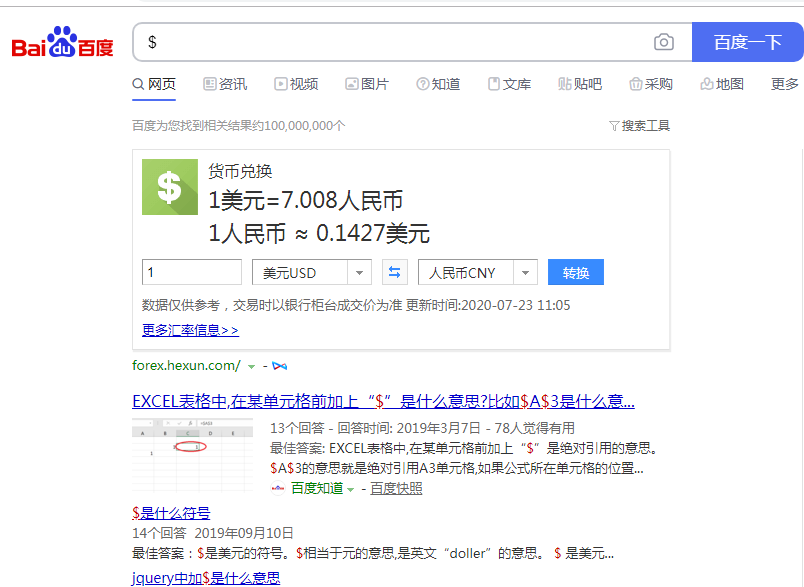Click the 转换 convert button
The width and height of the screenshot is (804, 587).
[576, 272]
